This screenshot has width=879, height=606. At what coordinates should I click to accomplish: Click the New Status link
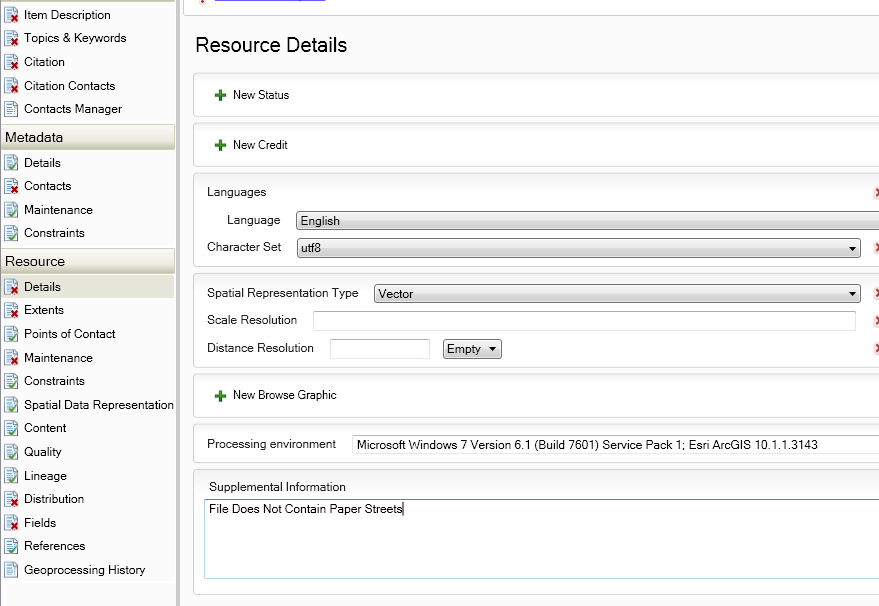point(261,95)
